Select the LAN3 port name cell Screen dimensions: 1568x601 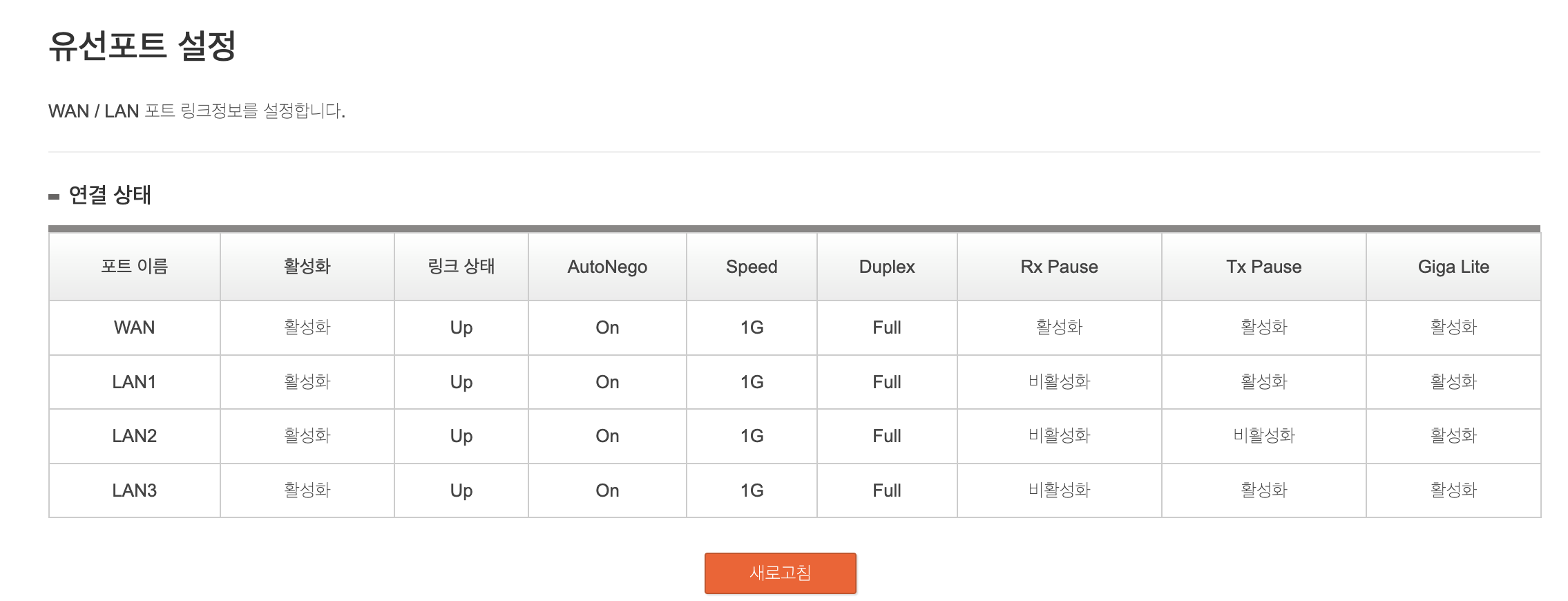(x=135, y=490)
